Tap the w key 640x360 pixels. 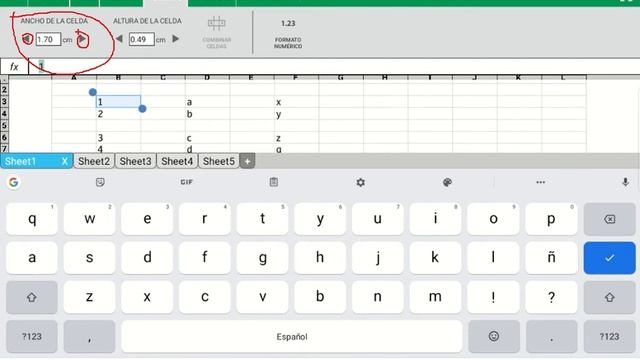89,219
